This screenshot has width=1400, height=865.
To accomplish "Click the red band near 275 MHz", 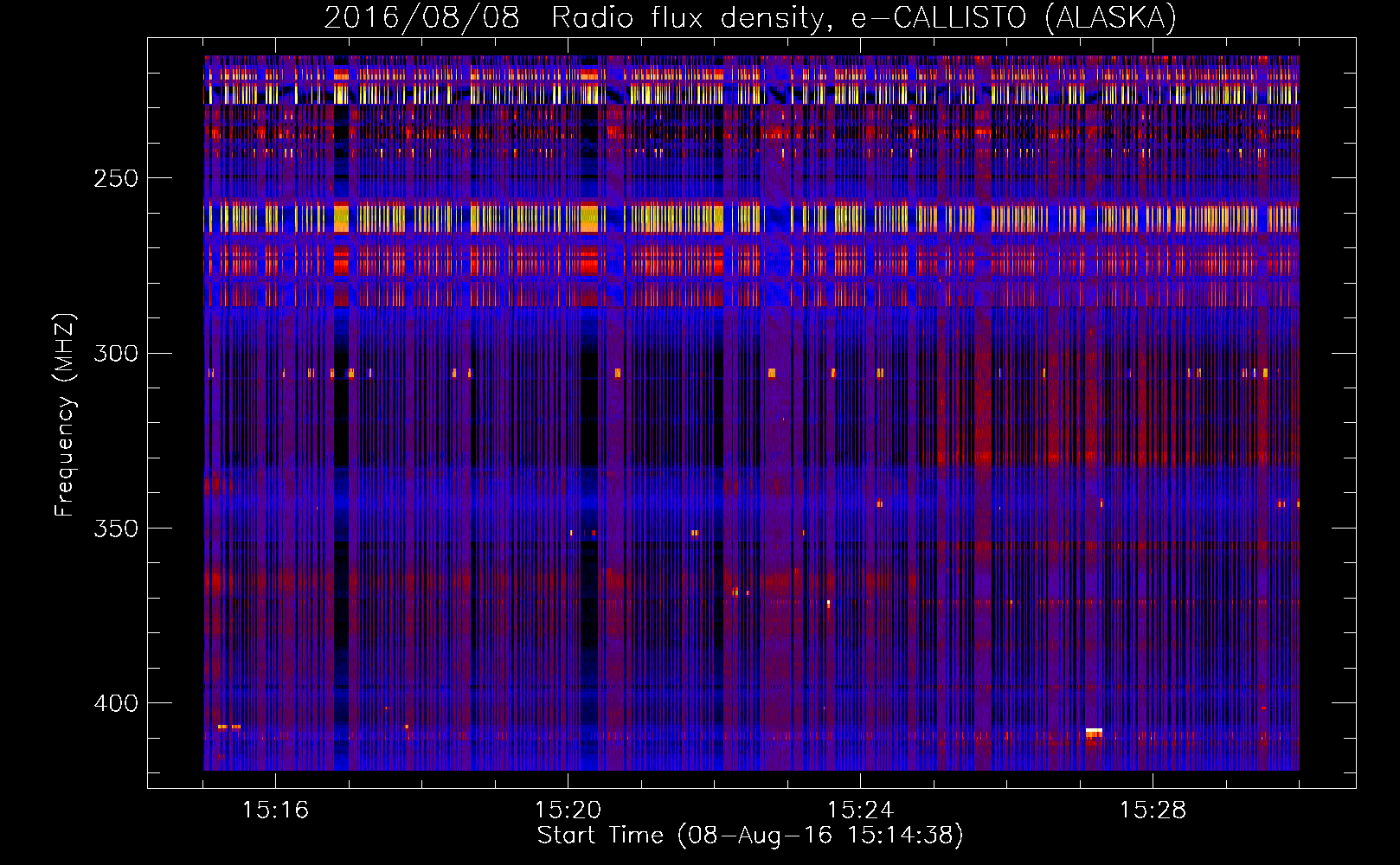I will [x=751, y=259].
